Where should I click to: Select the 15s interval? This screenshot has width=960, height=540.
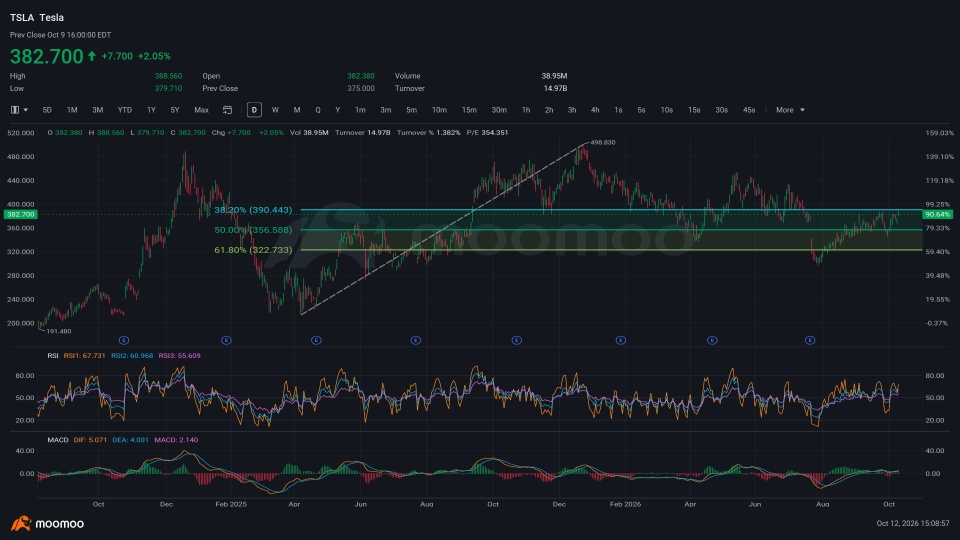(694, 110)
